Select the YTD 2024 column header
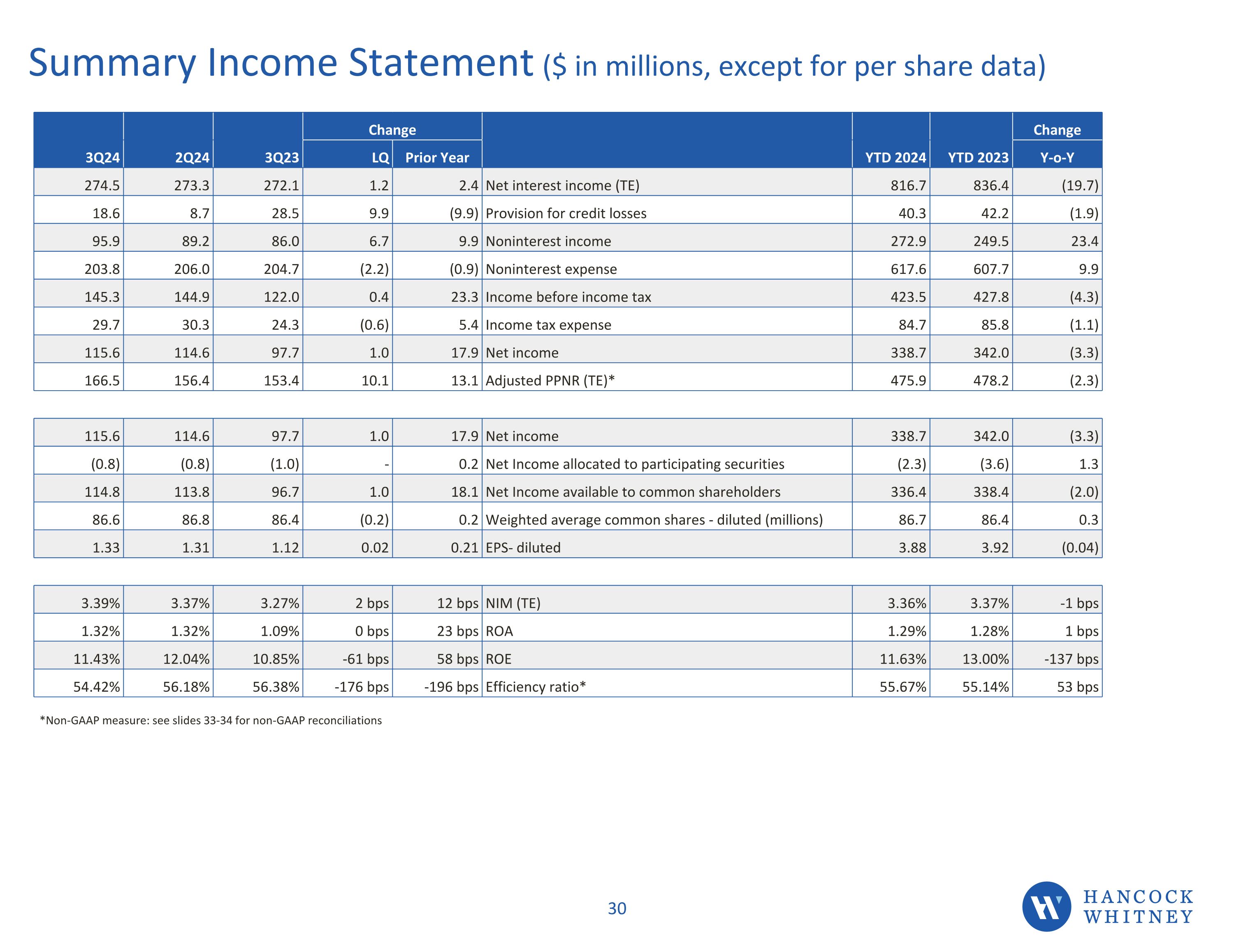The height and width of the screenshot is (952, 1234). [895, 158]
